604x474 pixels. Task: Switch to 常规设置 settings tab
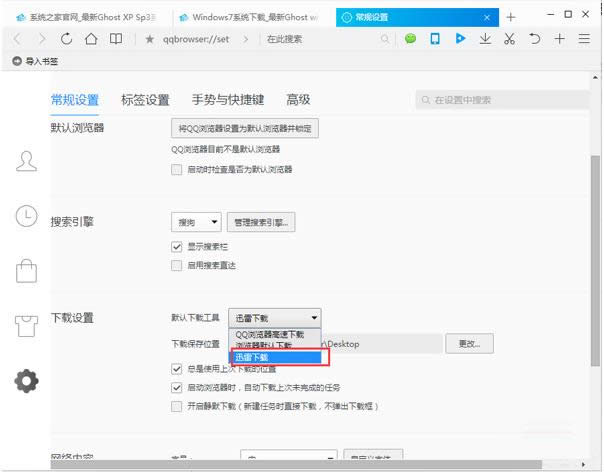75,100
